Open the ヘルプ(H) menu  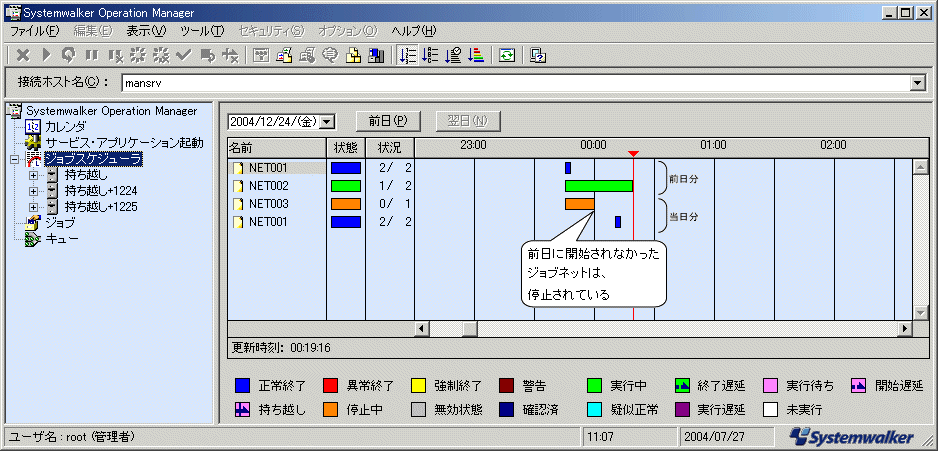point(414,31)
